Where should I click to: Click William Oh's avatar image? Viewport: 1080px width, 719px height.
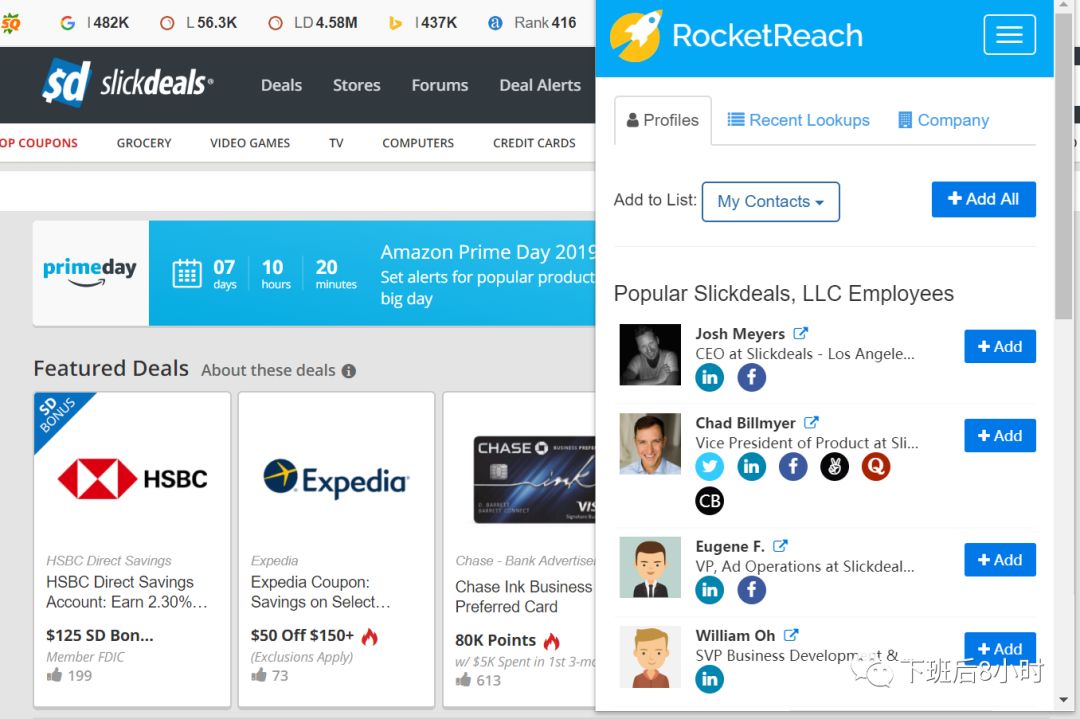pyautogui.click(x=650, y=657)
